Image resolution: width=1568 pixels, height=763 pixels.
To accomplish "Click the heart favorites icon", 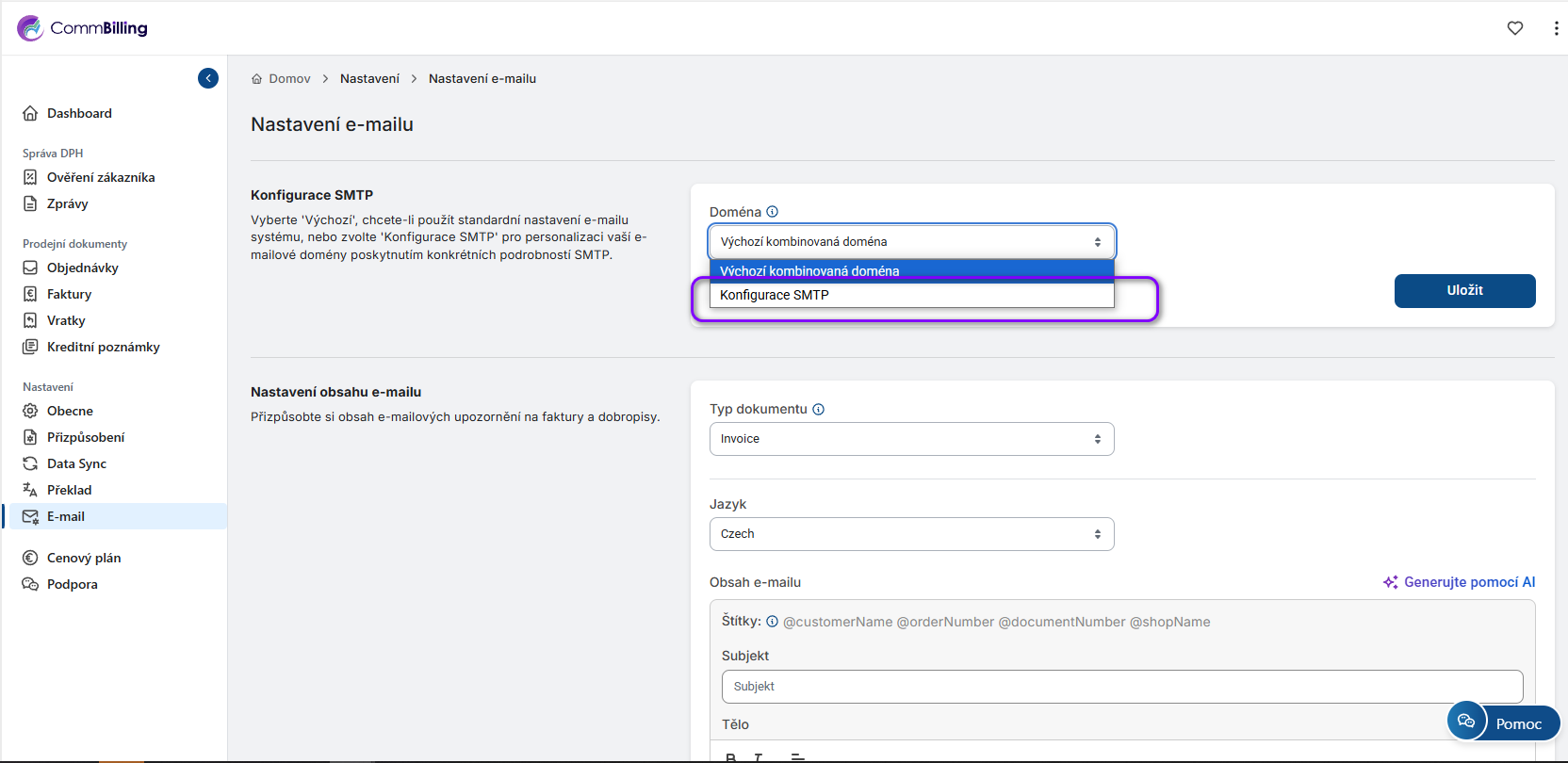I will (x=1515, y=28).
